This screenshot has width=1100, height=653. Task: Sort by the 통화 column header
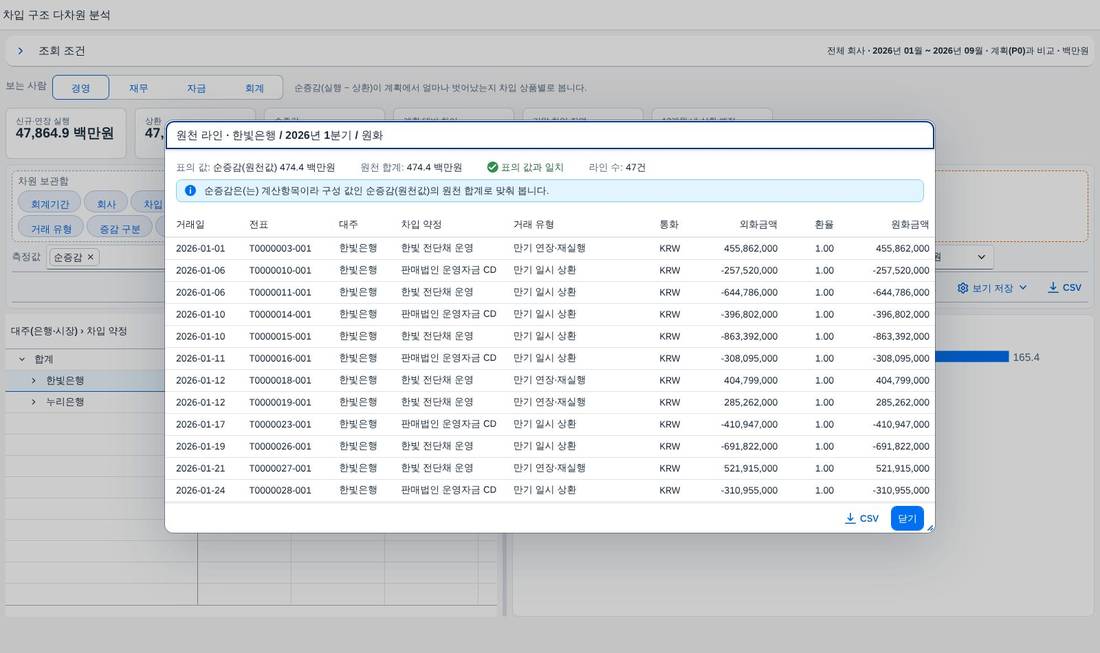[x=669, y=224]
